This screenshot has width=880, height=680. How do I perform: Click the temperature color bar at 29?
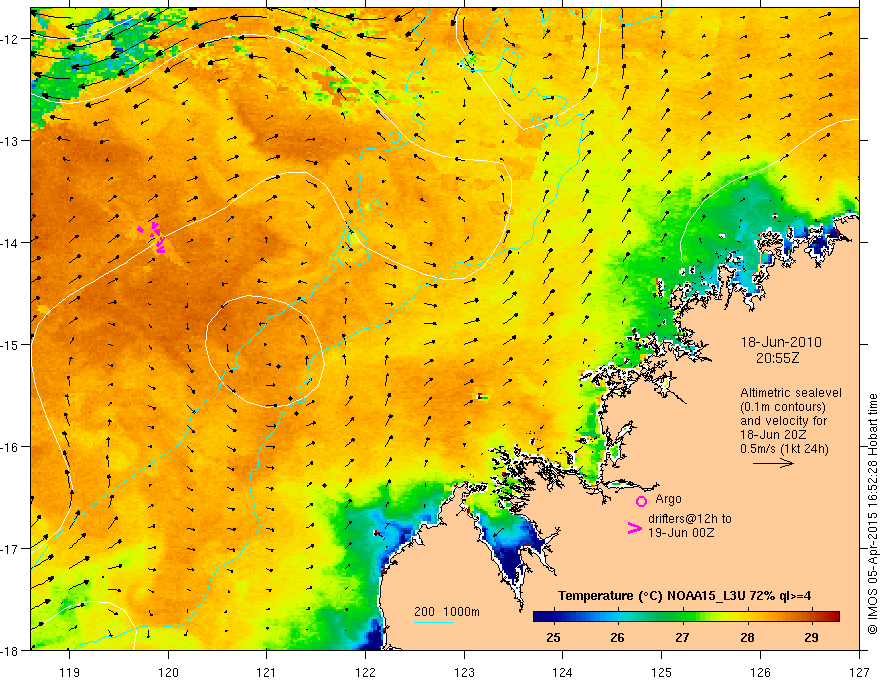811,617
